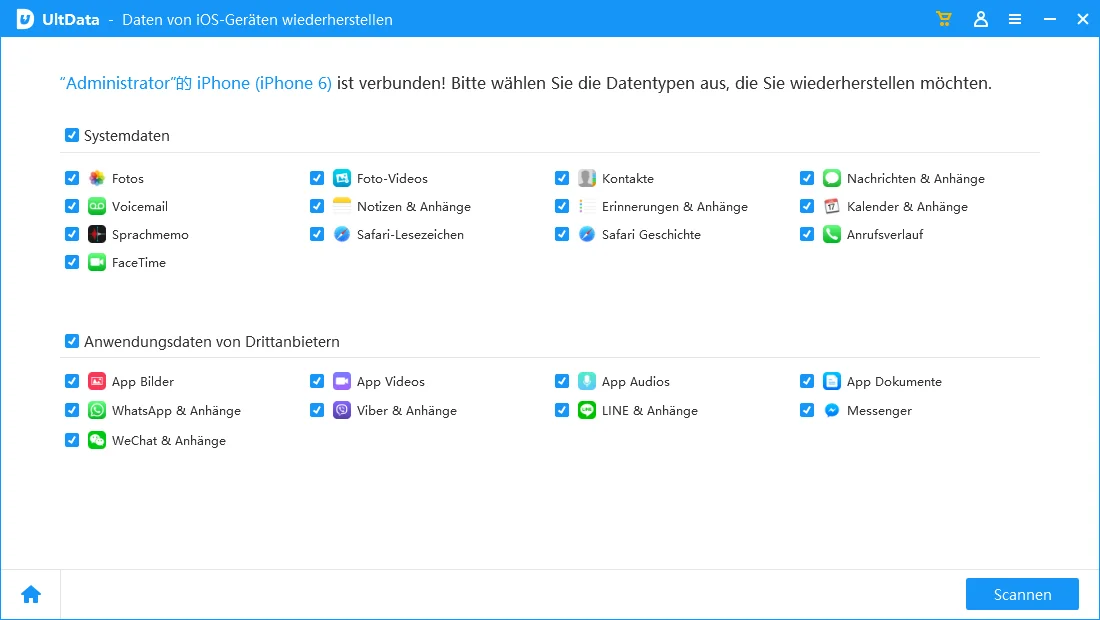Click the WhatsApp icon
The width and height of the screenshot is (1100, 620).
(97, 410)
